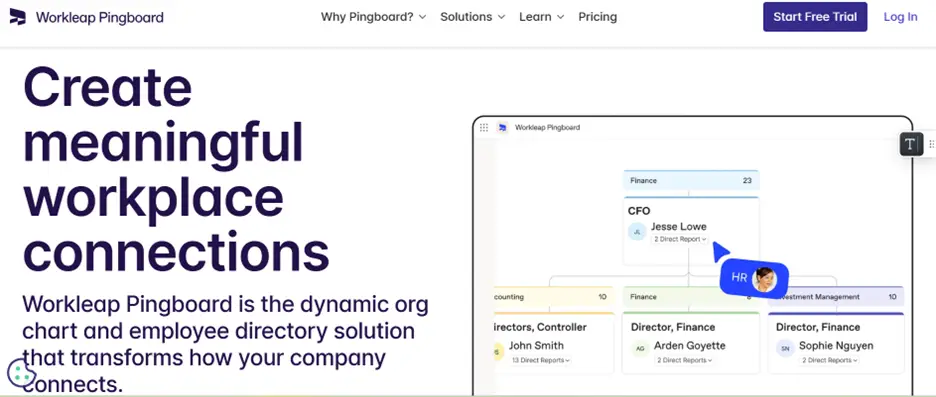Click Jesse Lowe's JL avatar
936x397 pixels.
637,232
